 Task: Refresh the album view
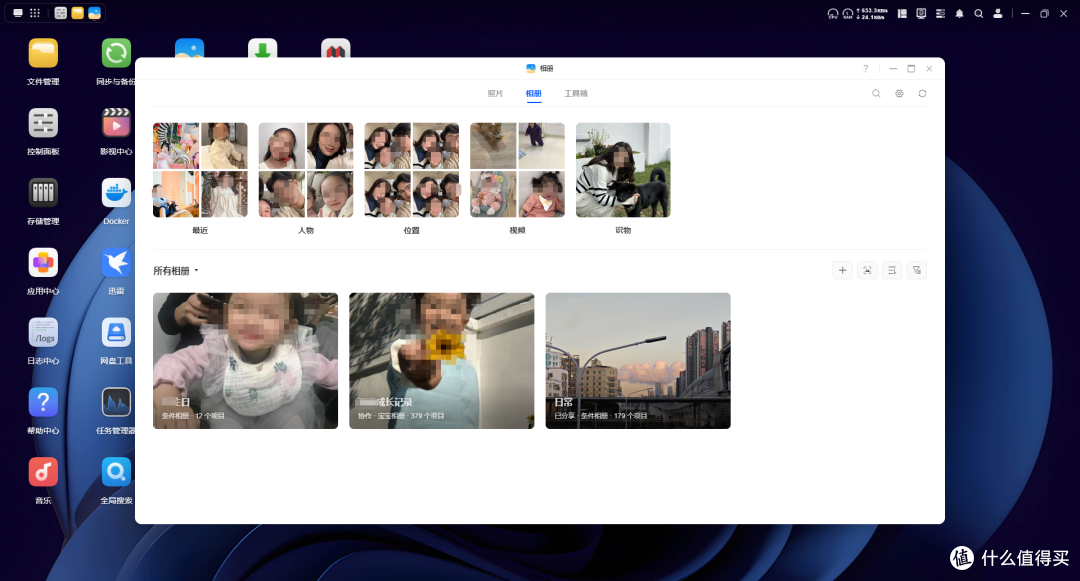point(922,94)
